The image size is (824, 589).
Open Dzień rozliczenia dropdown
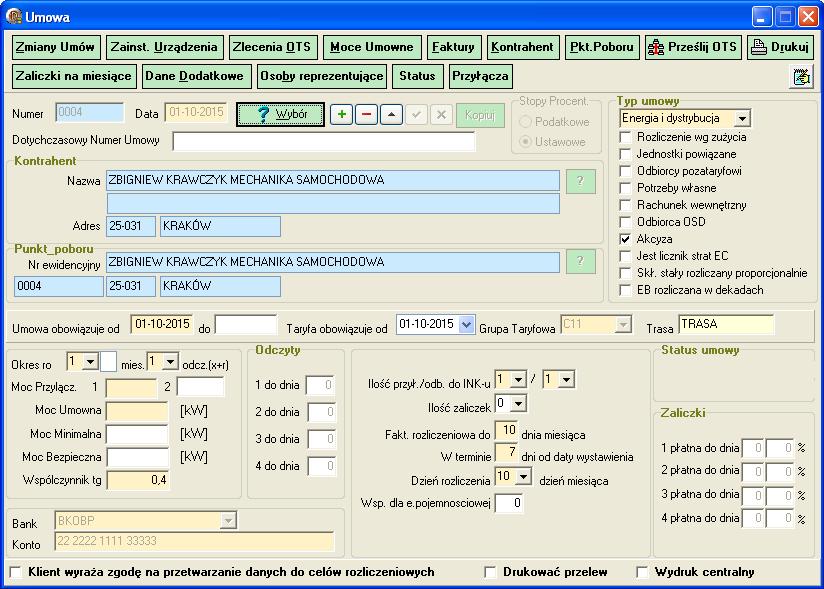(523, 477)
